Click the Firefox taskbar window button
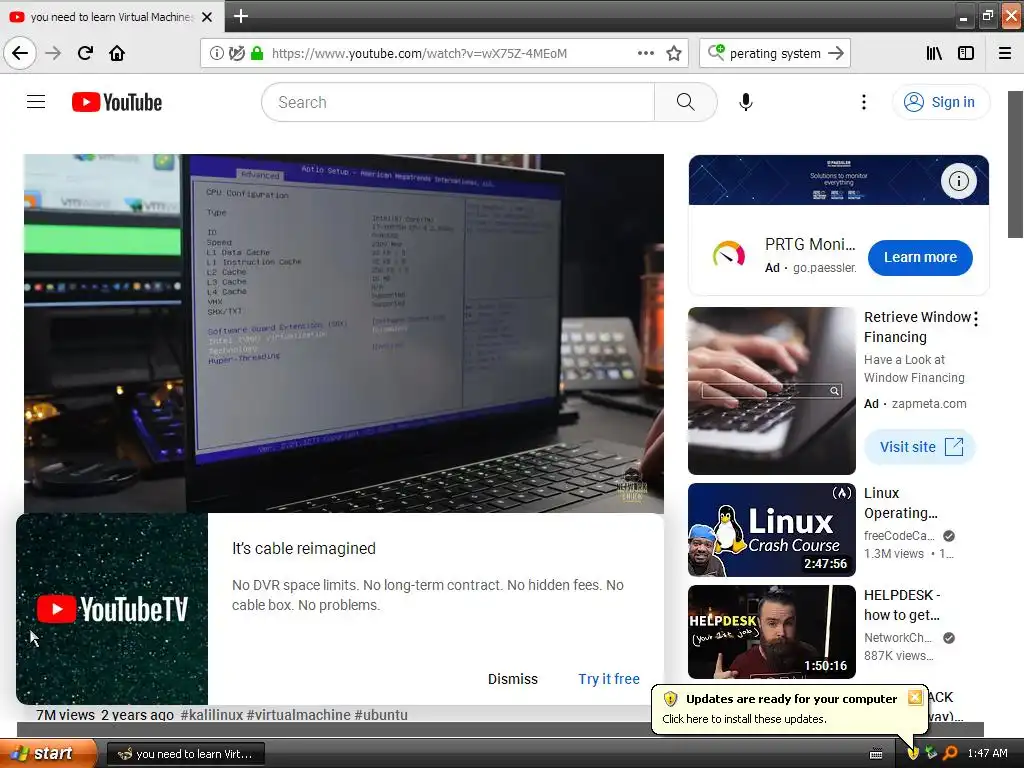 [x=185, y=754]
